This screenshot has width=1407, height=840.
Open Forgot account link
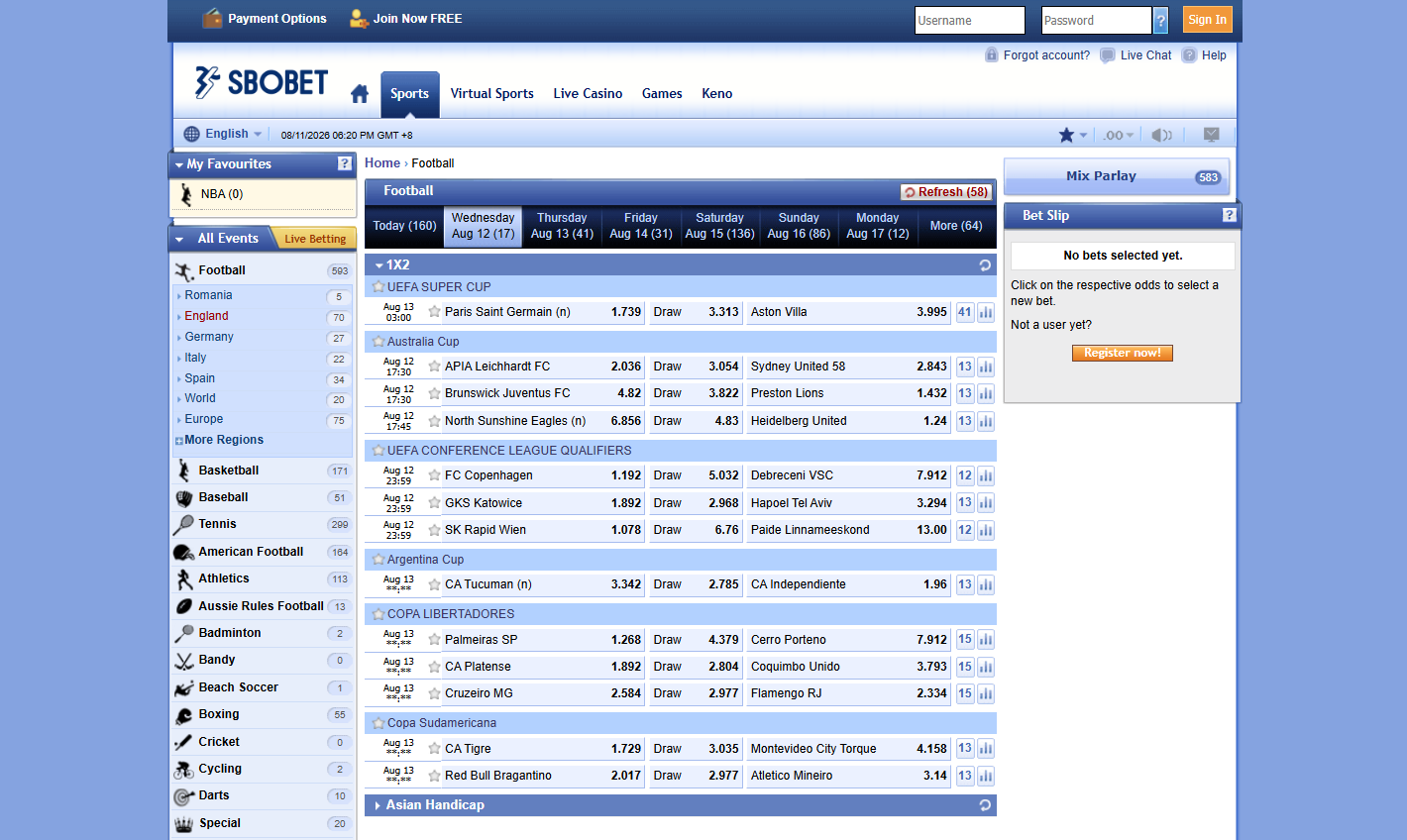1046,55
